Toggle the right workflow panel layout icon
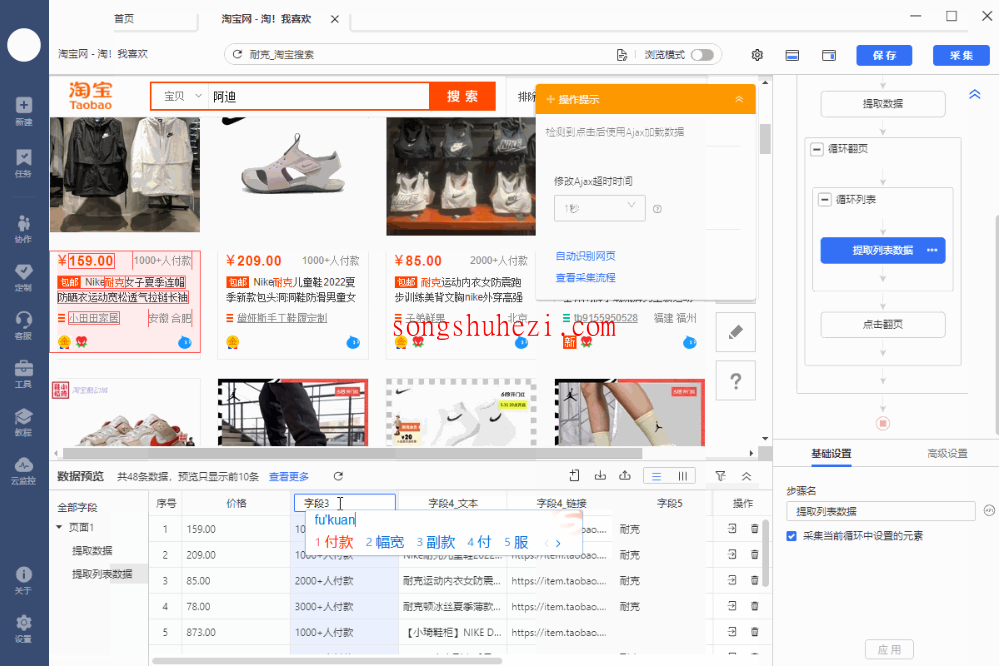 coord(829,55)
